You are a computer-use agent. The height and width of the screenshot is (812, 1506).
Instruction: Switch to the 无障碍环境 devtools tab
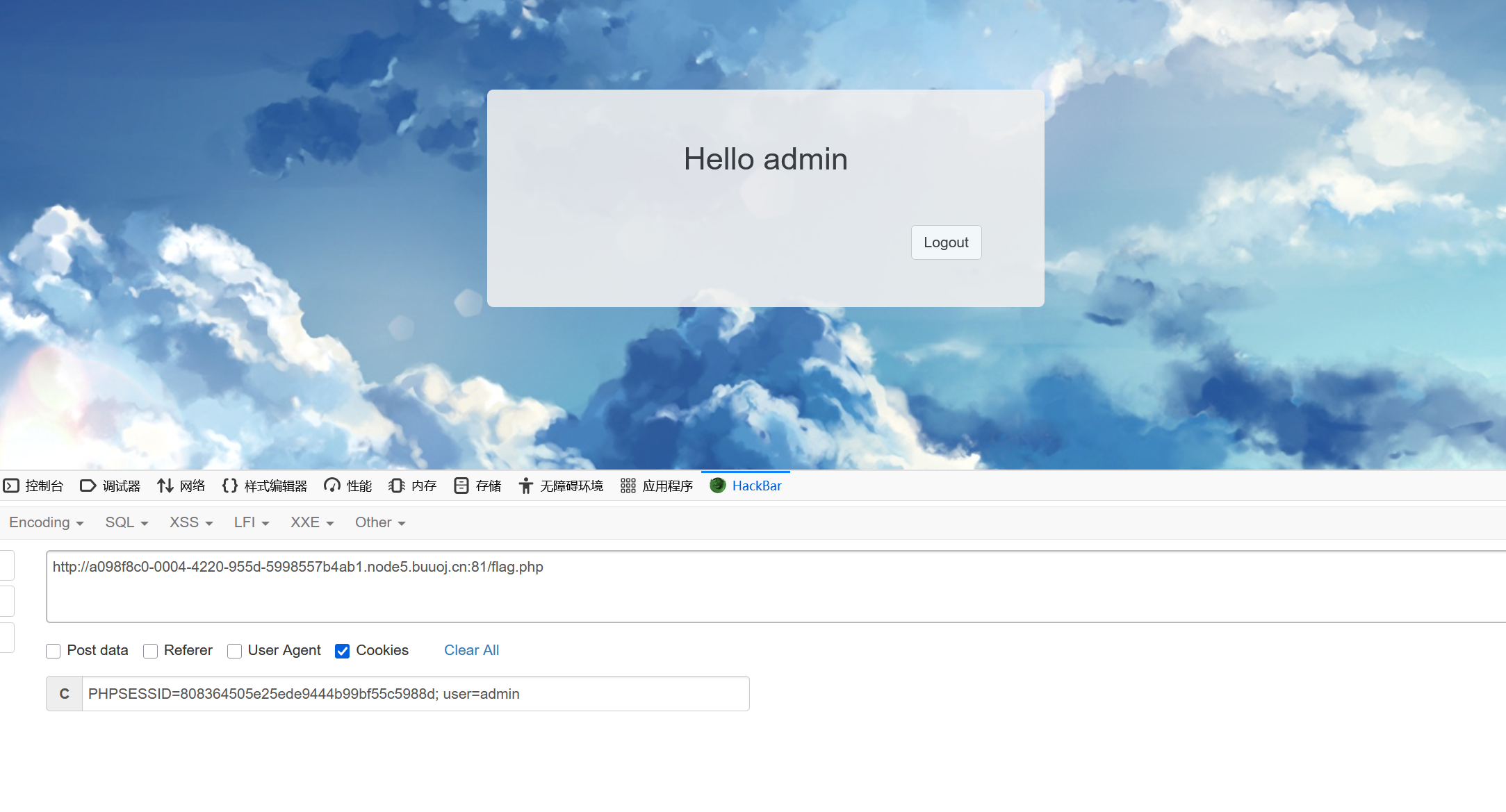561,486
